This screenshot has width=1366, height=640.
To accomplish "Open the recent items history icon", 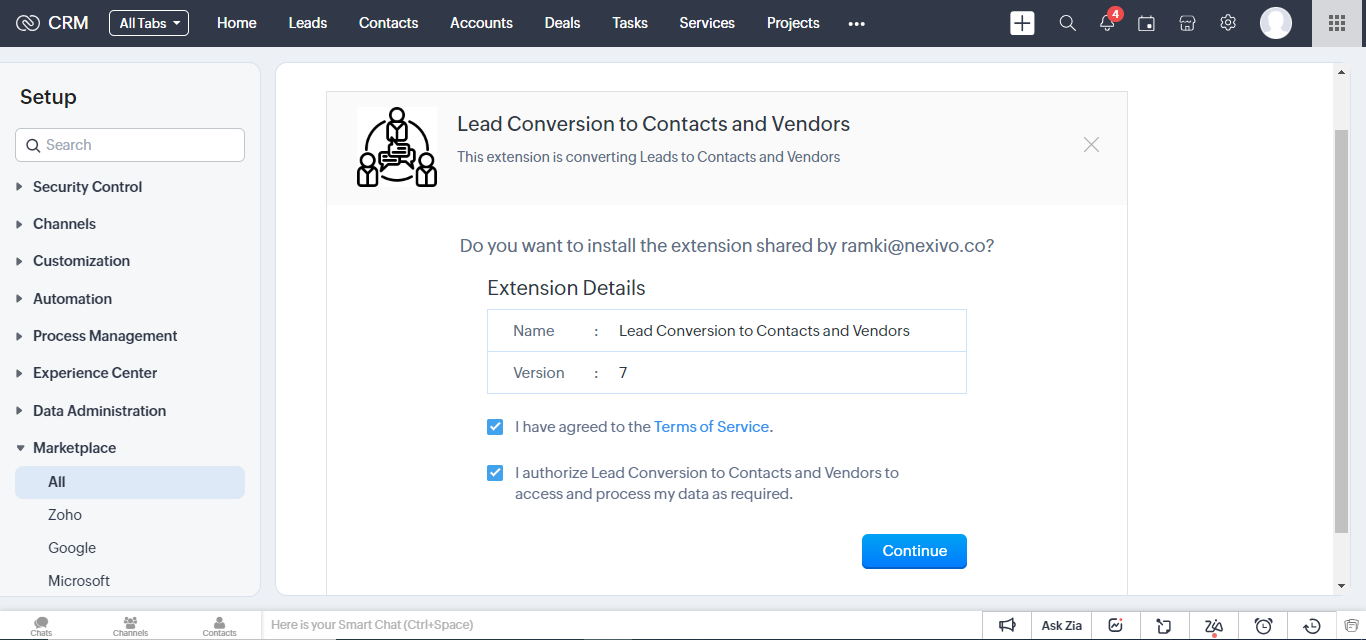I will click(1313, 626).
